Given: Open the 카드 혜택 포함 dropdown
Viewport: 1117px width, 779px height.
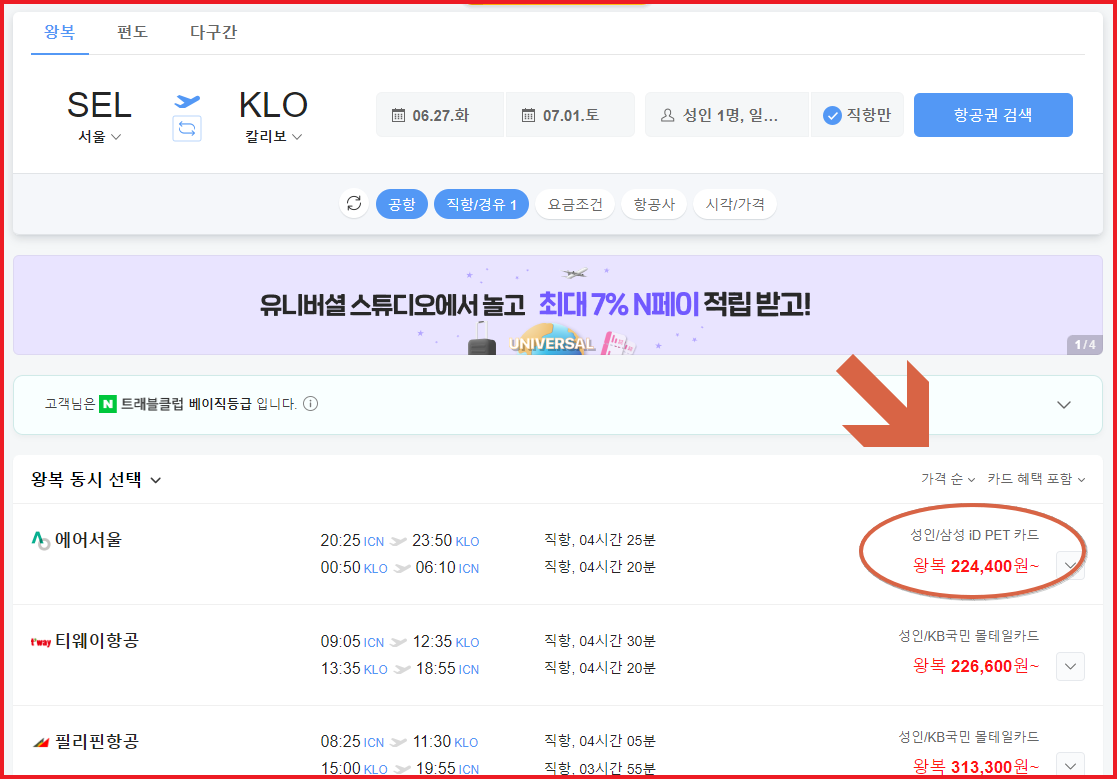Looking at the screenshot, I should (x=1036, y=479).
